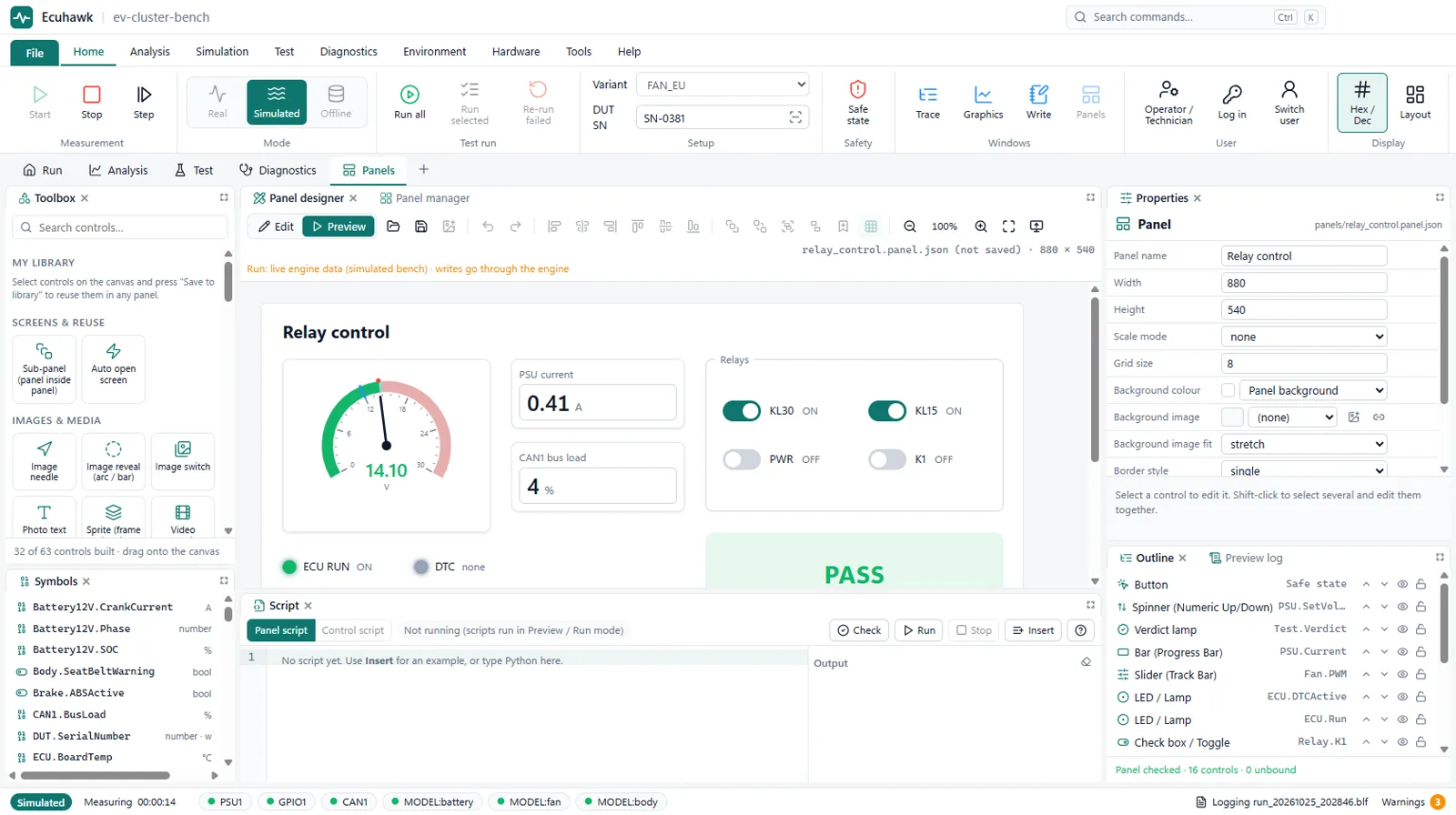This screenshot has height=815, width=1456.
Task: Hide the Slider (Track Bar) in Outline
Action: tap(1402, 675)
